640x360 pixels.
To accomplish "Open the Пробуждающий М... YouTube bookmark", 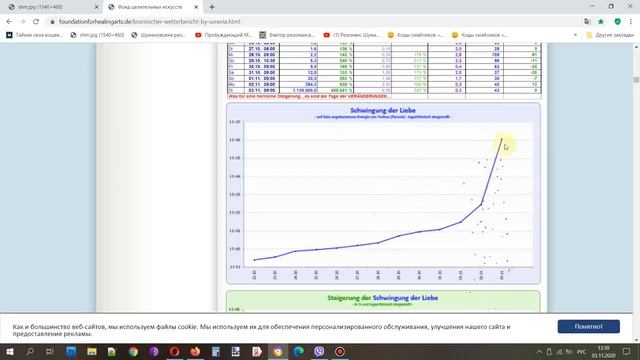I will 224,35.
